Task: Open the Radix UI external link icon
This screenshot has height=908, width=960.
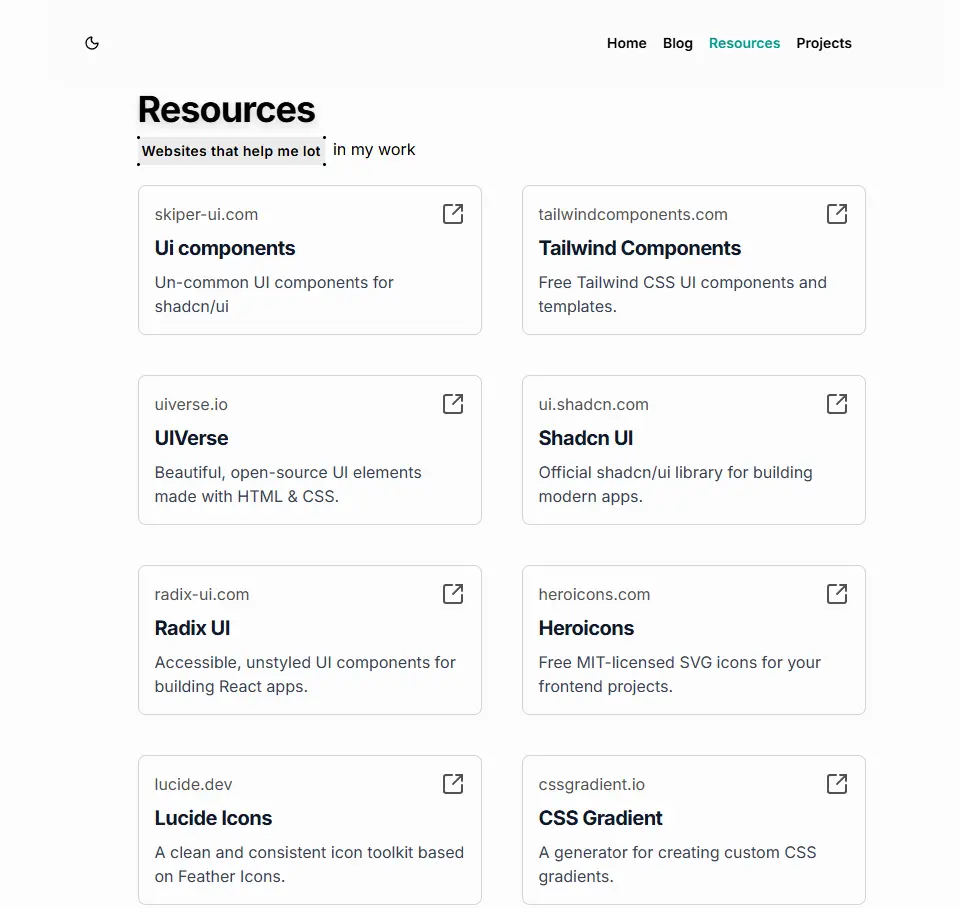Action: click(453, 594)
